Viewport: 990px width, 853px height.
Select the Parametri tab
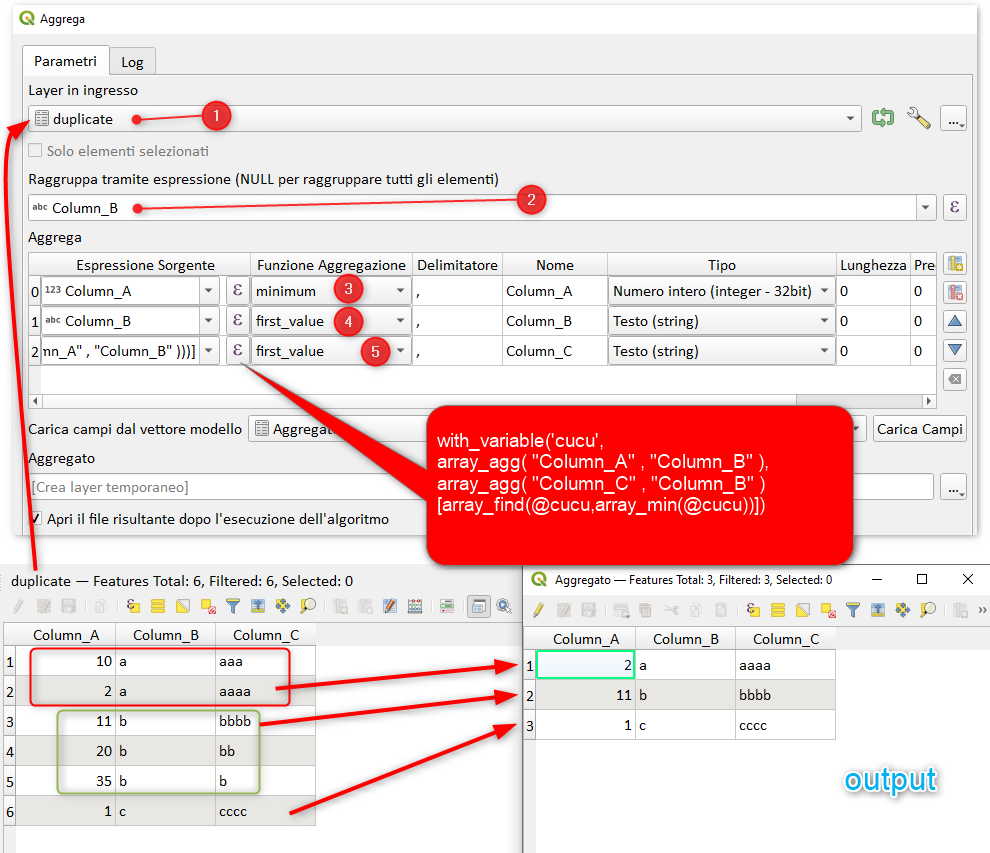(65, 61)
